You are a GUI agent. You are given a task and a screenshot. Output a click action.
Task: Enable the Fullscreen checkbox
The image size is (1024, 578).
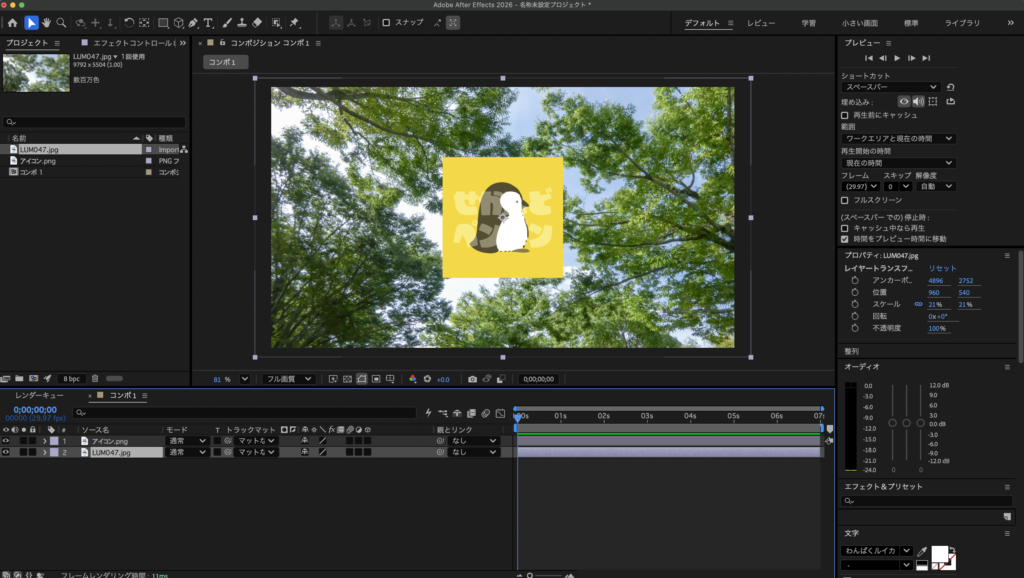click(844, 200)
